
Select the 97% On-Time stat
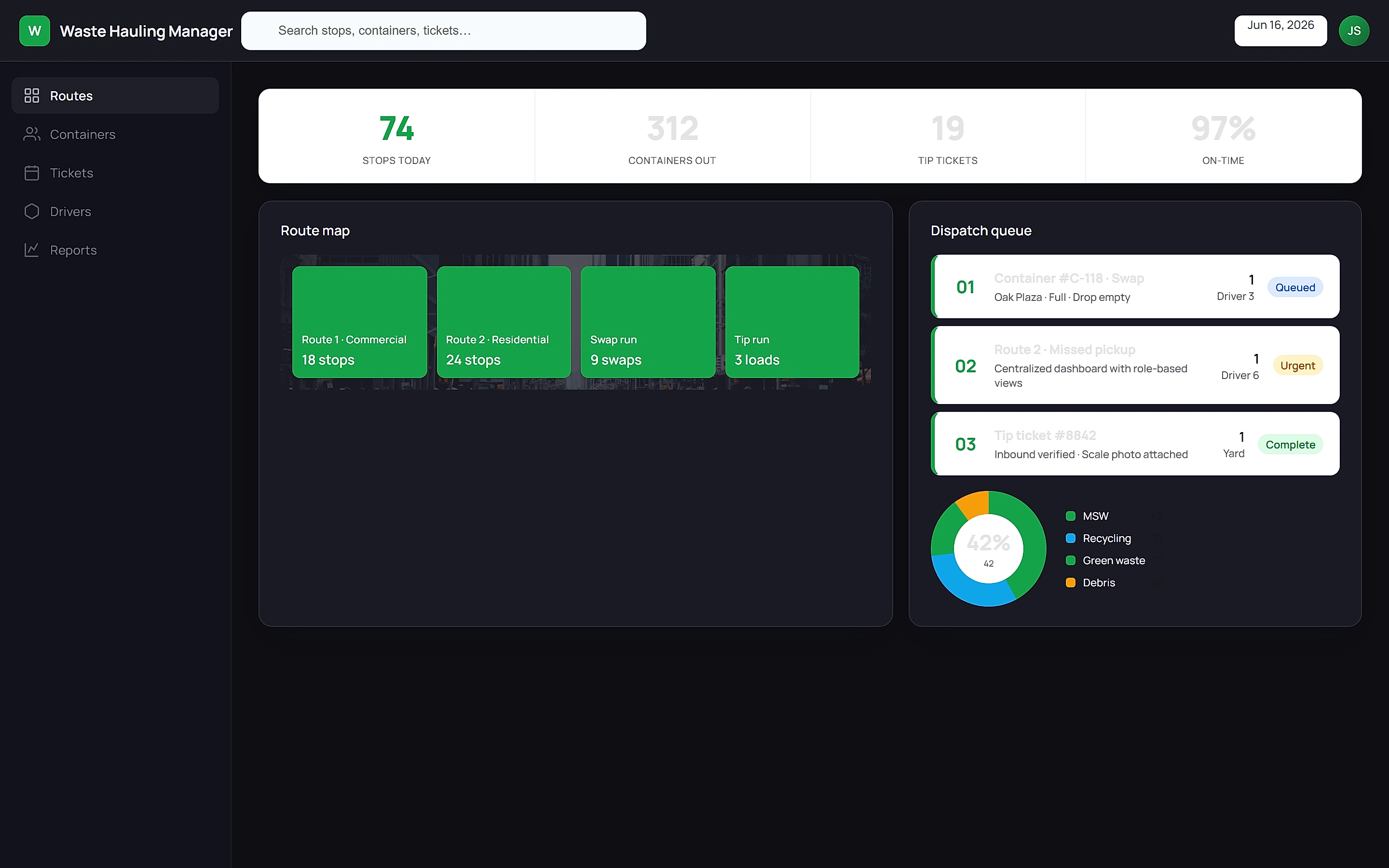(1223, 136)
